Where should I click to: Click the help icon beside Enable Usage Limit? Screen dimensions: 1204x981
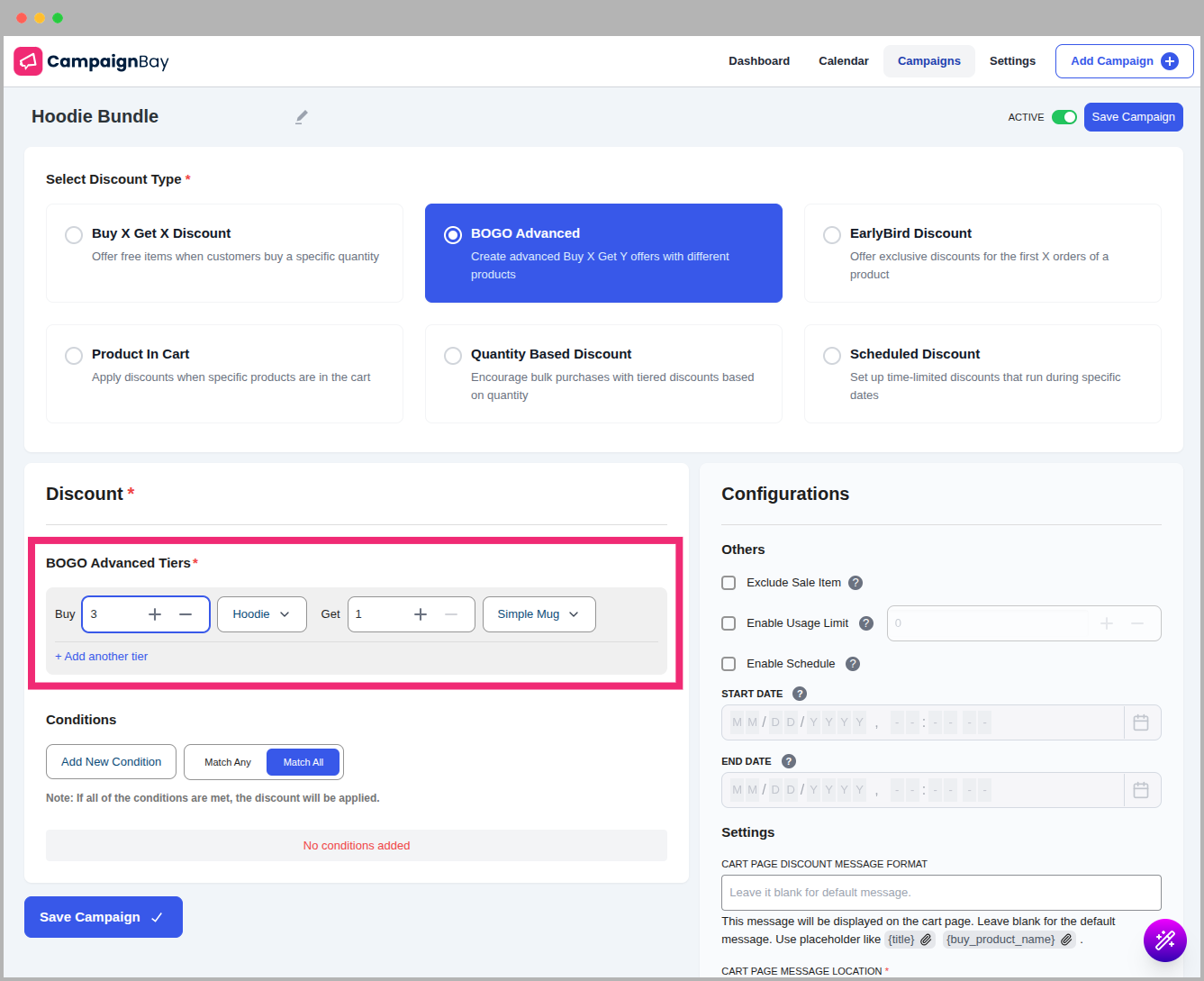866,623
